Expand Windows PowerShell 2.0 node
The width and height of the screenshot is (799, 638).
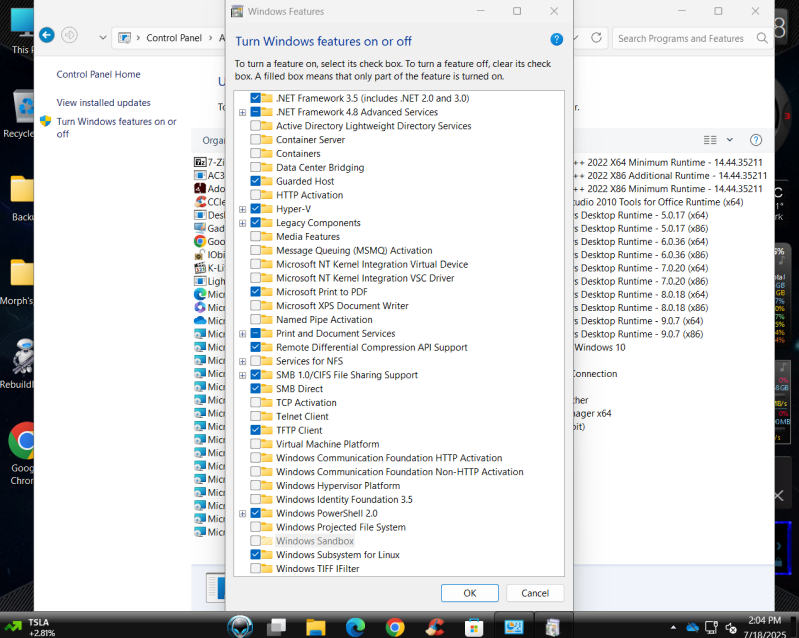[243, 514]
